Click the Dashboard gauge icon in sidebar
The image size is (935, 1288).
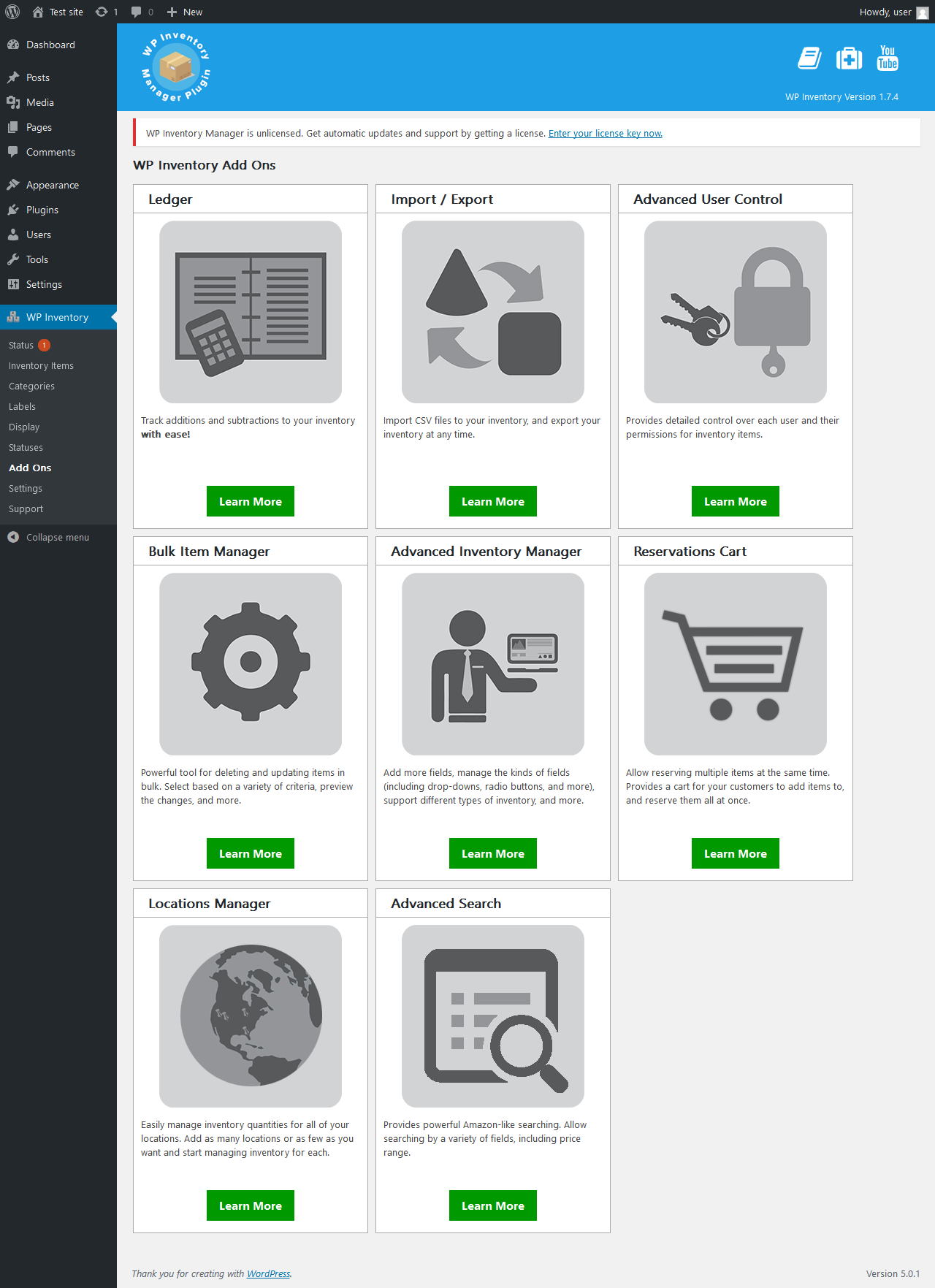(13, 45)
